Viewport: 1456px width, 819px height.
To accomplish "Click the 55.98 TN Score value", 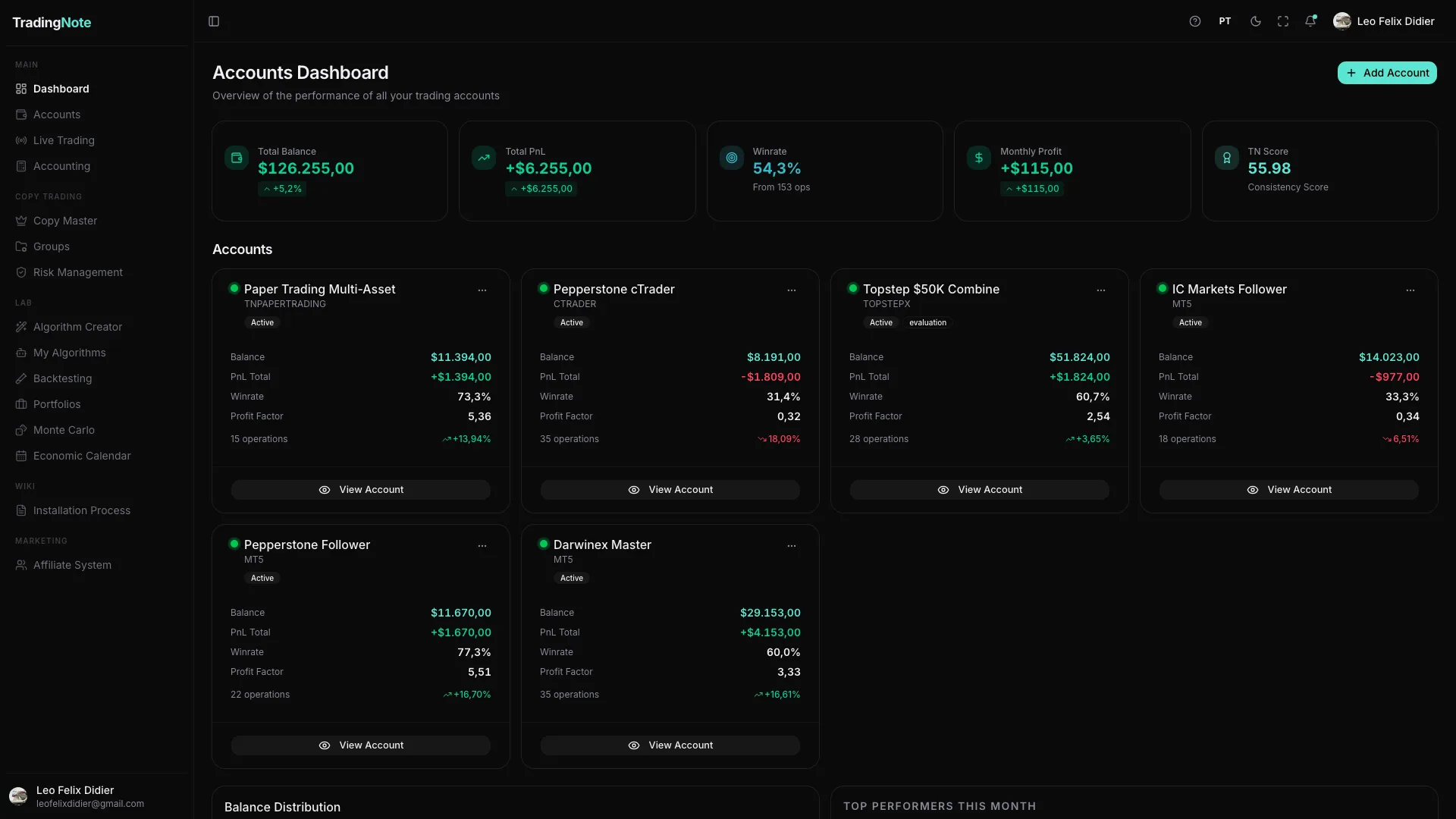I will point(1269,168).
